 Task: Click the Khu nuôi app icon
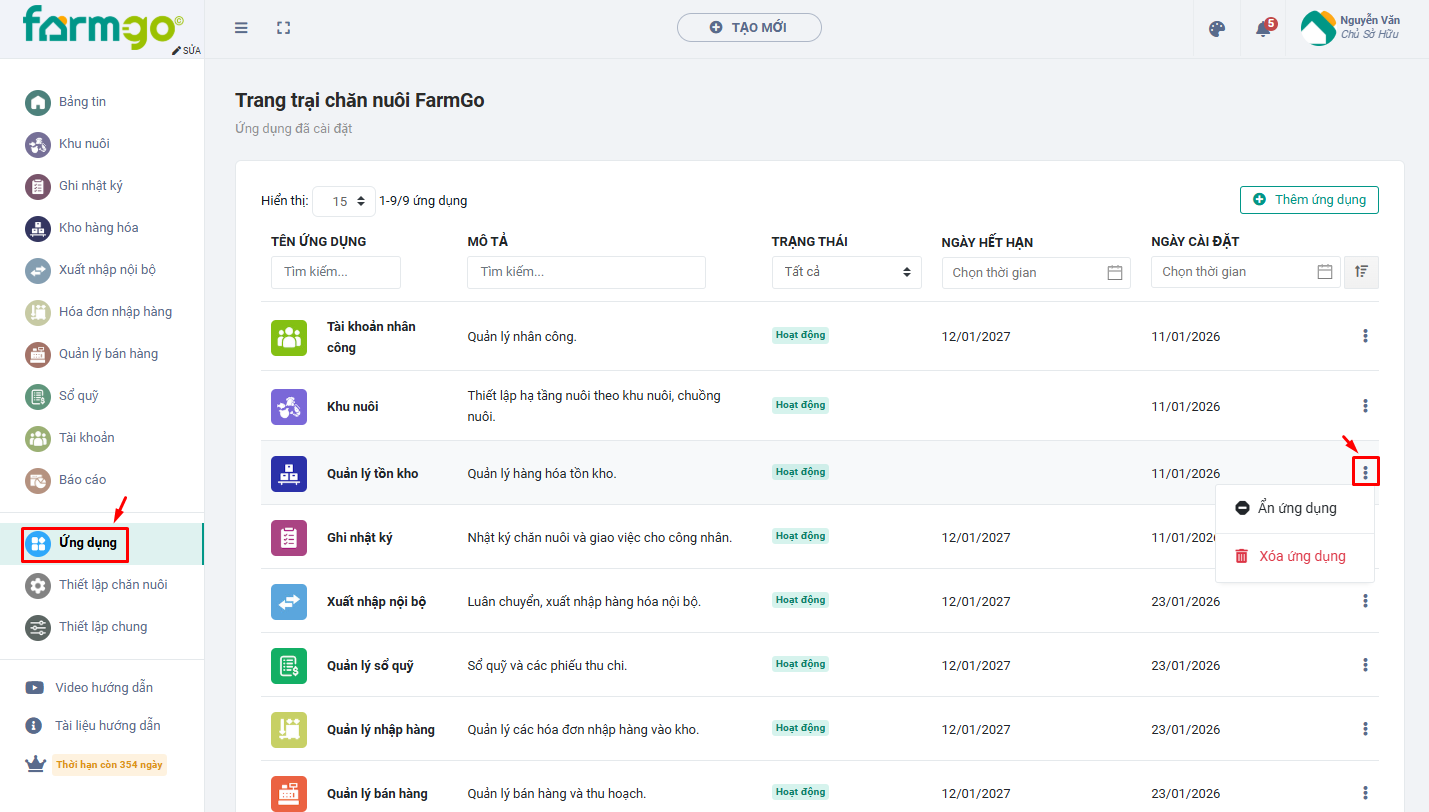[x=289, y=407]
